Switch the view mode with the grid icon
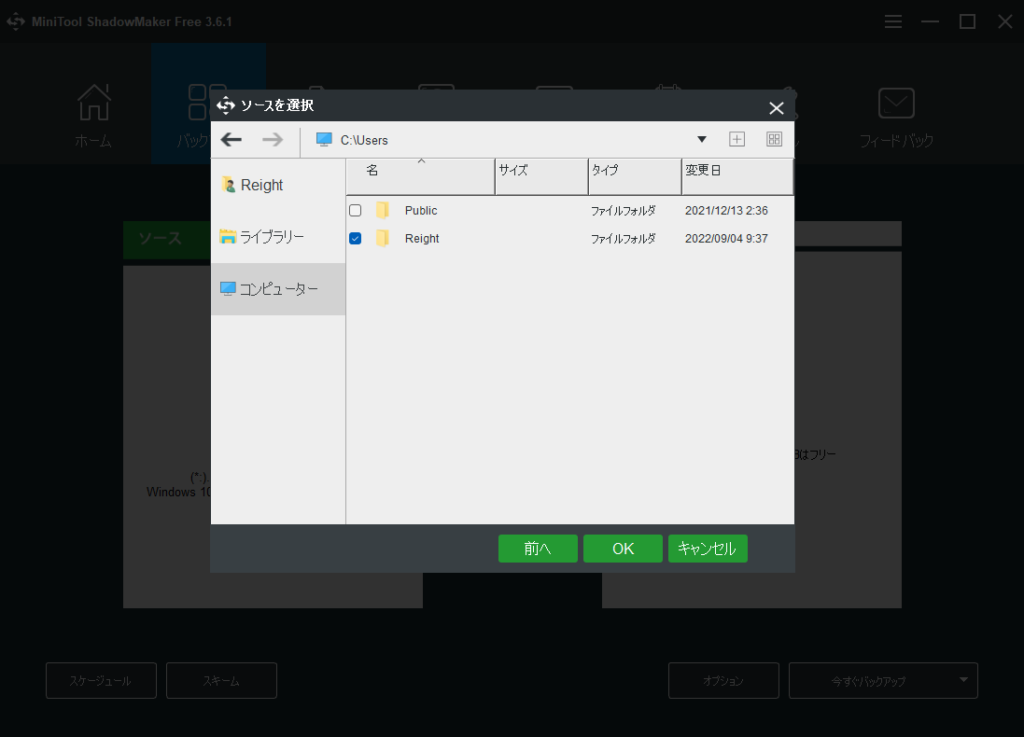The height and width of the screenshot is (737, 1024). pos(774,140)
